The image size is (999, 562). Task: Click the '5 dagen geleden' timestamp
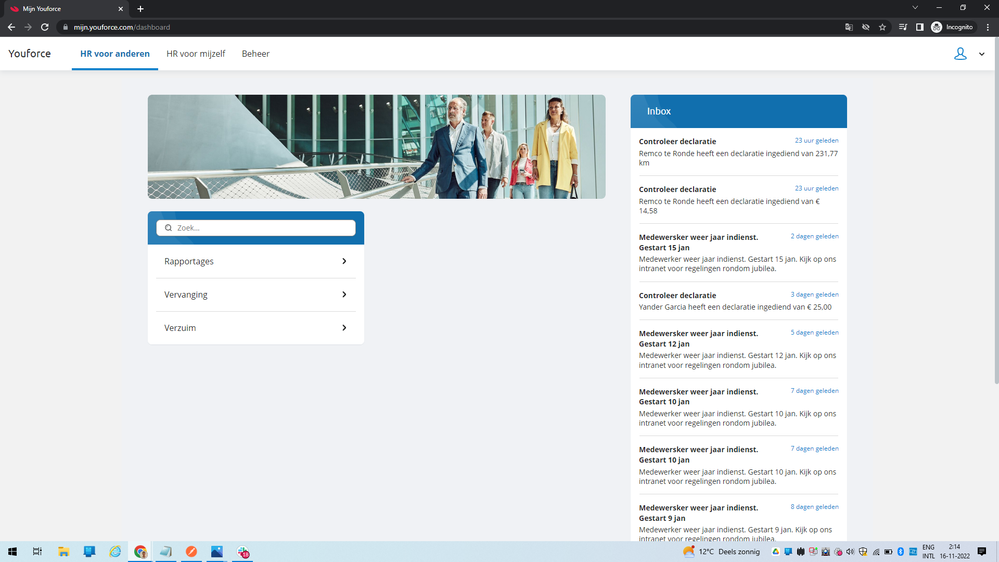(x=814, y=332)
